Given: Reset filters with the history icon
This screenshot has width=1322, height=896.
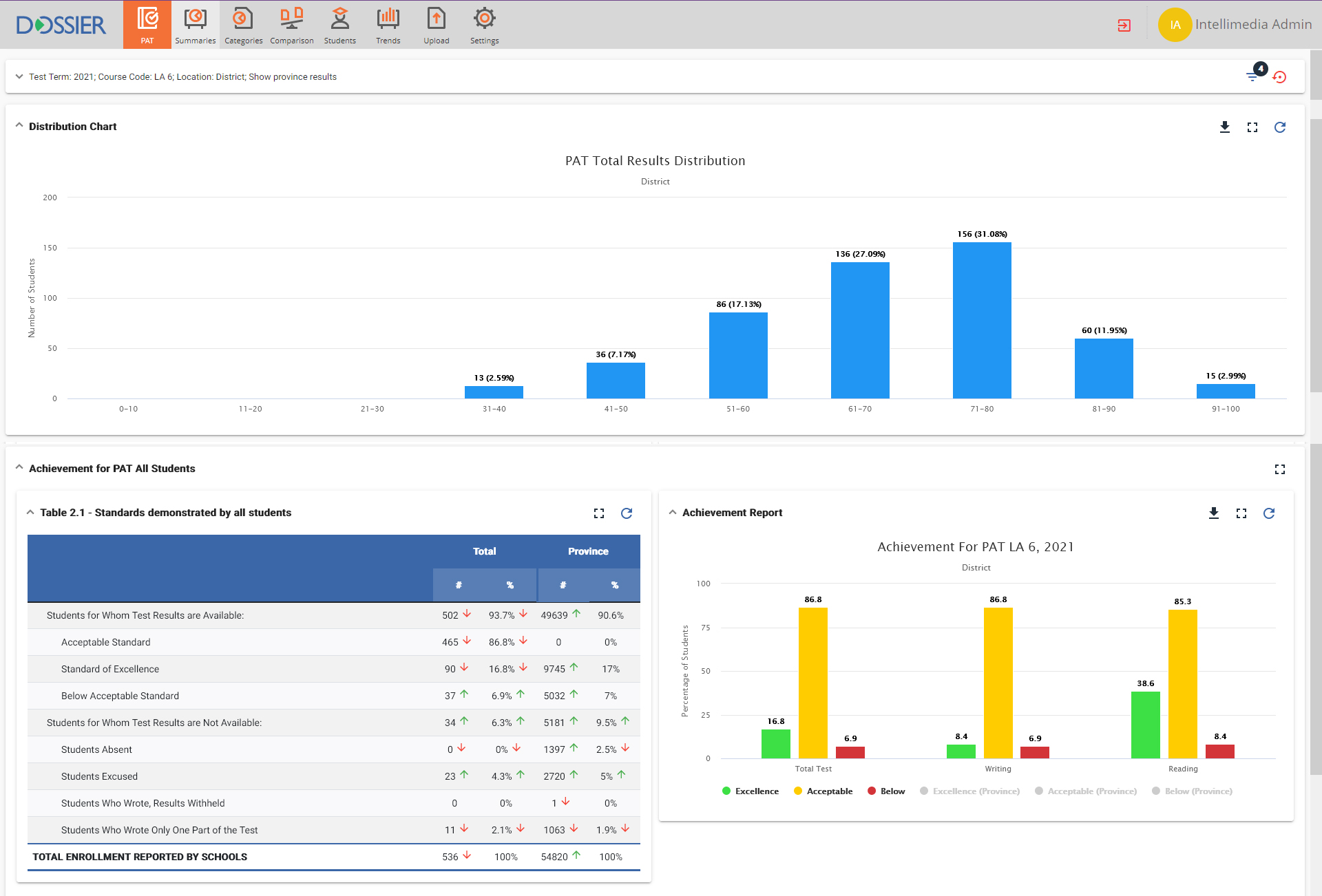Looking at the screenshot, I should [x=1279, y=77].
